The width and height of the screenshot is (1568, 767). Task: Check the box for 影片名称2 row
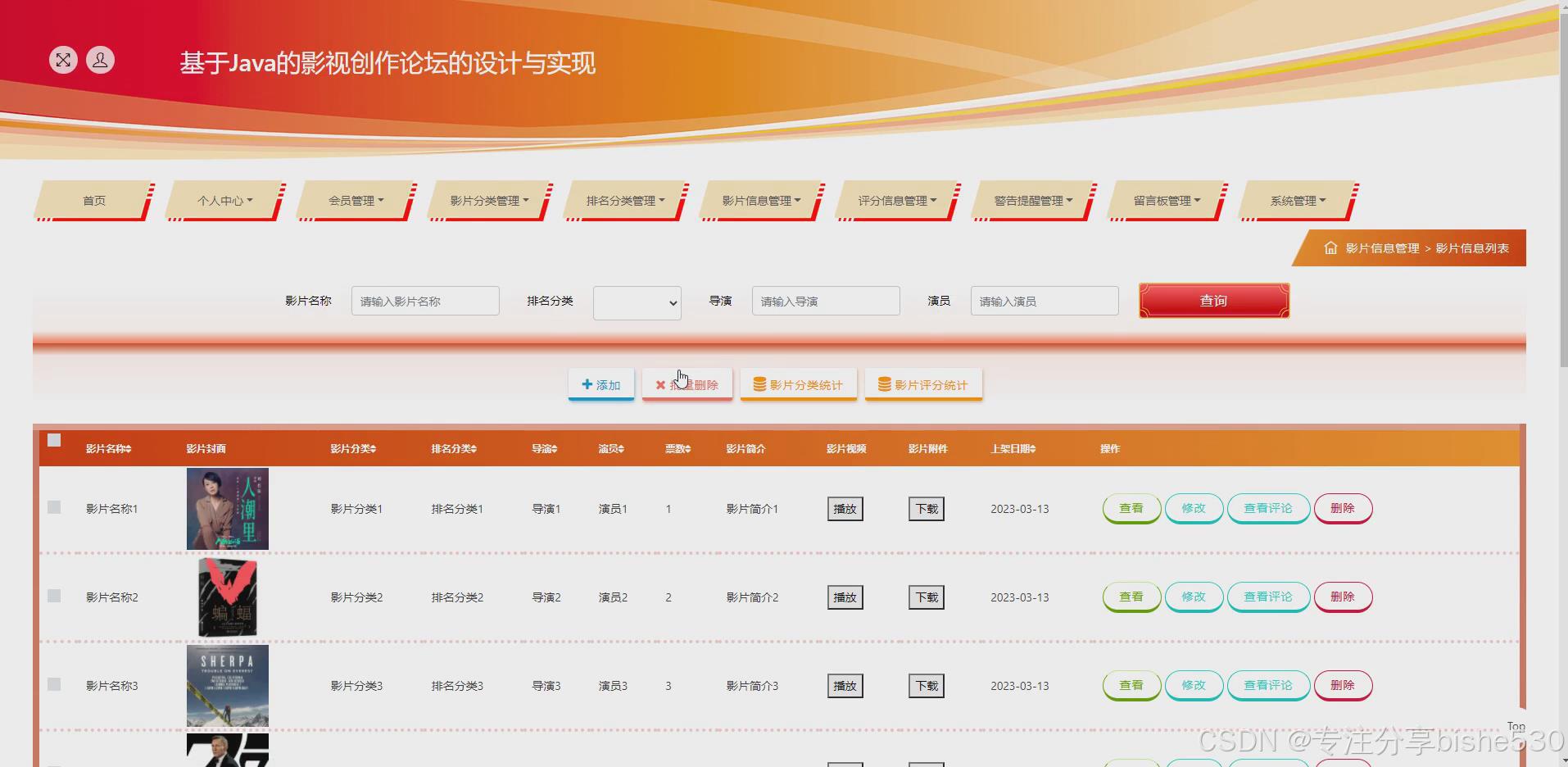(54, 596)
